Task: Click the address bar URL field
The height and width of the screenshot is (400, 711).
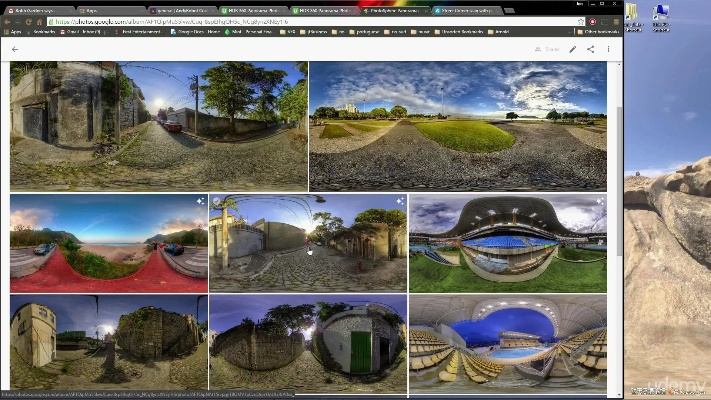Action: [x=300, y=21]
